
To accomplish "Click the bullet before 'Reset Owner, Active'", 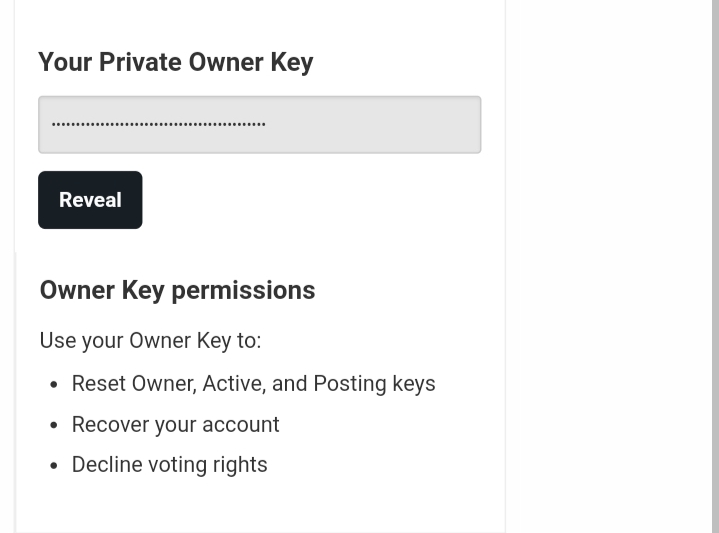I will point(54,385).
